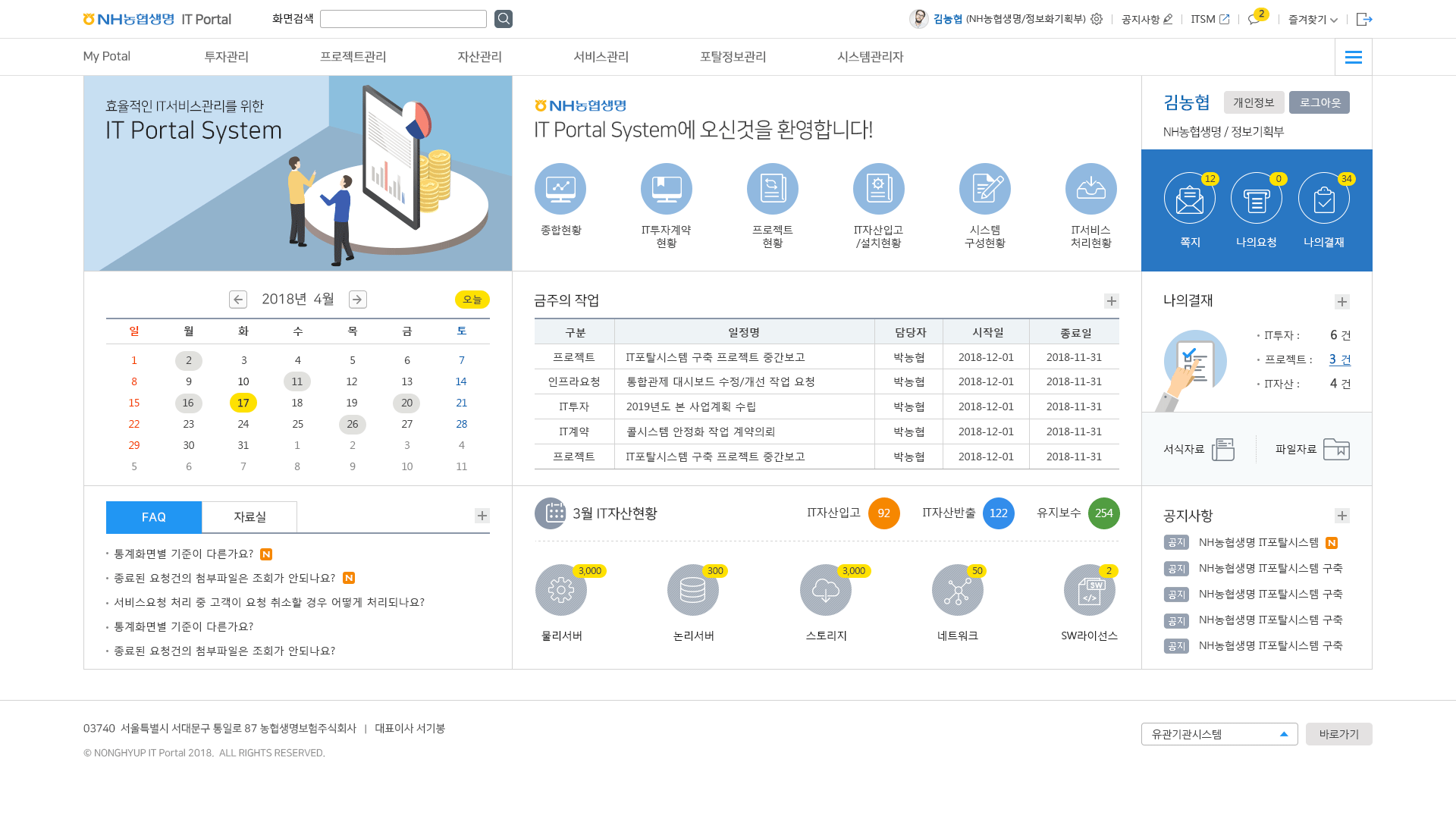This screenshot has height=819, width=1456.
Task: Focus the 화면검색 search field
Action: pos(403,19)
